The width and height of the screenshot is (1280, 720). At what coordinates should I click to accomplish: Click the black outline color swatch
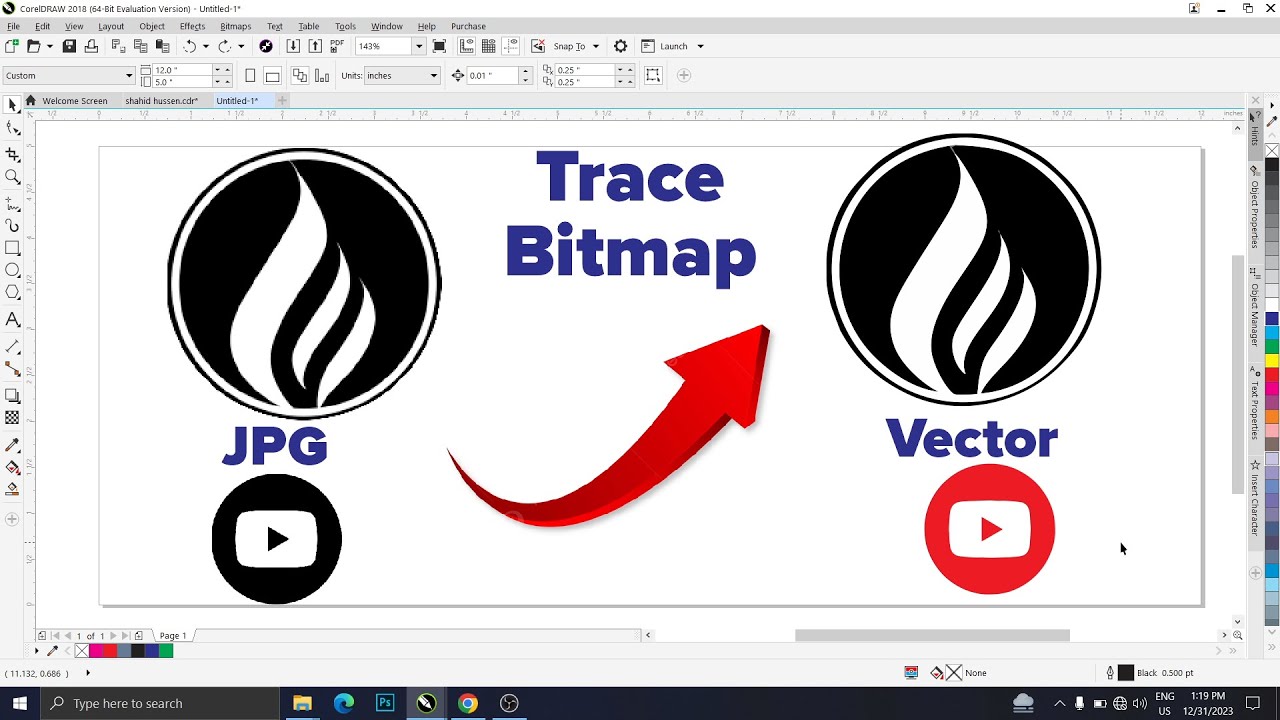coord(1126,673)
